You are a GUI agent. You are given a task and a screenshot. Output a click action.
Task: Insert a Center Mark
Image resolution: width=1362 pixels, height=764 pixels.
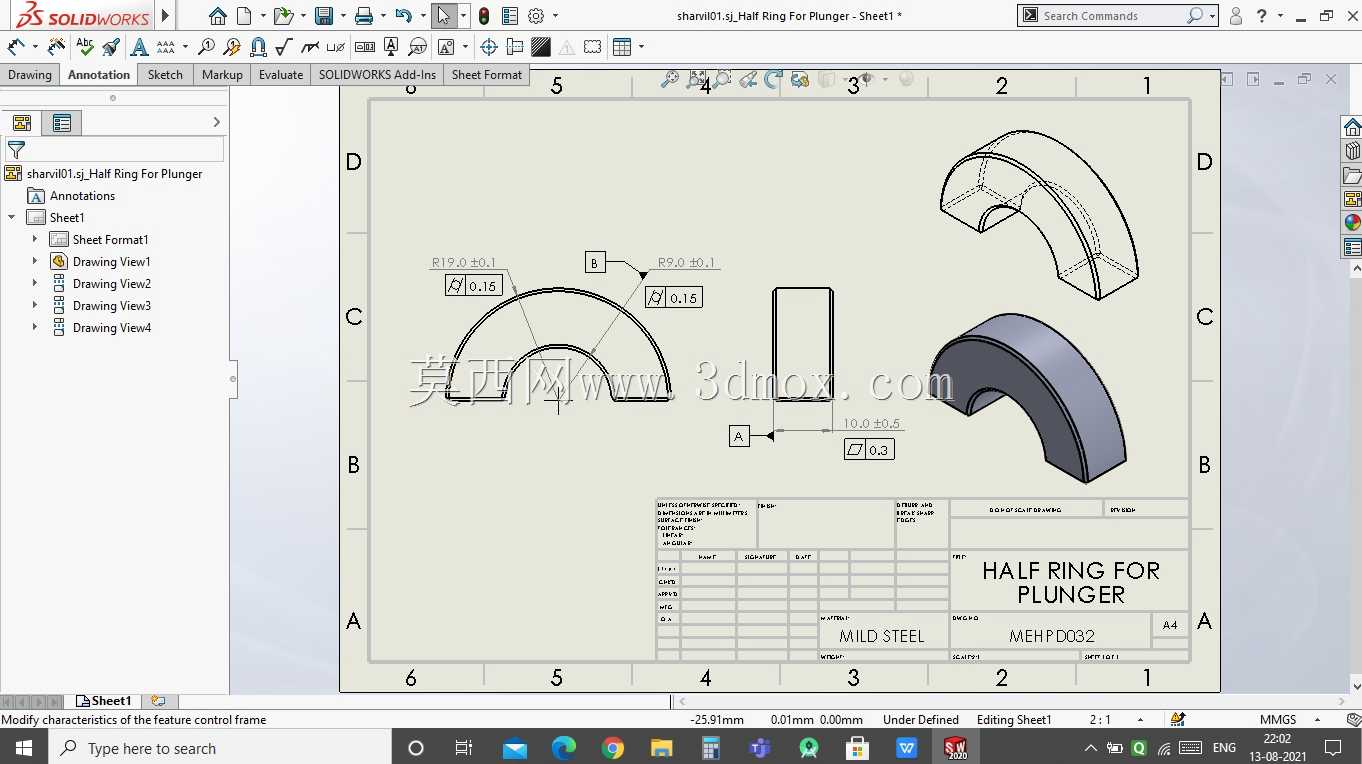[489, 46]
